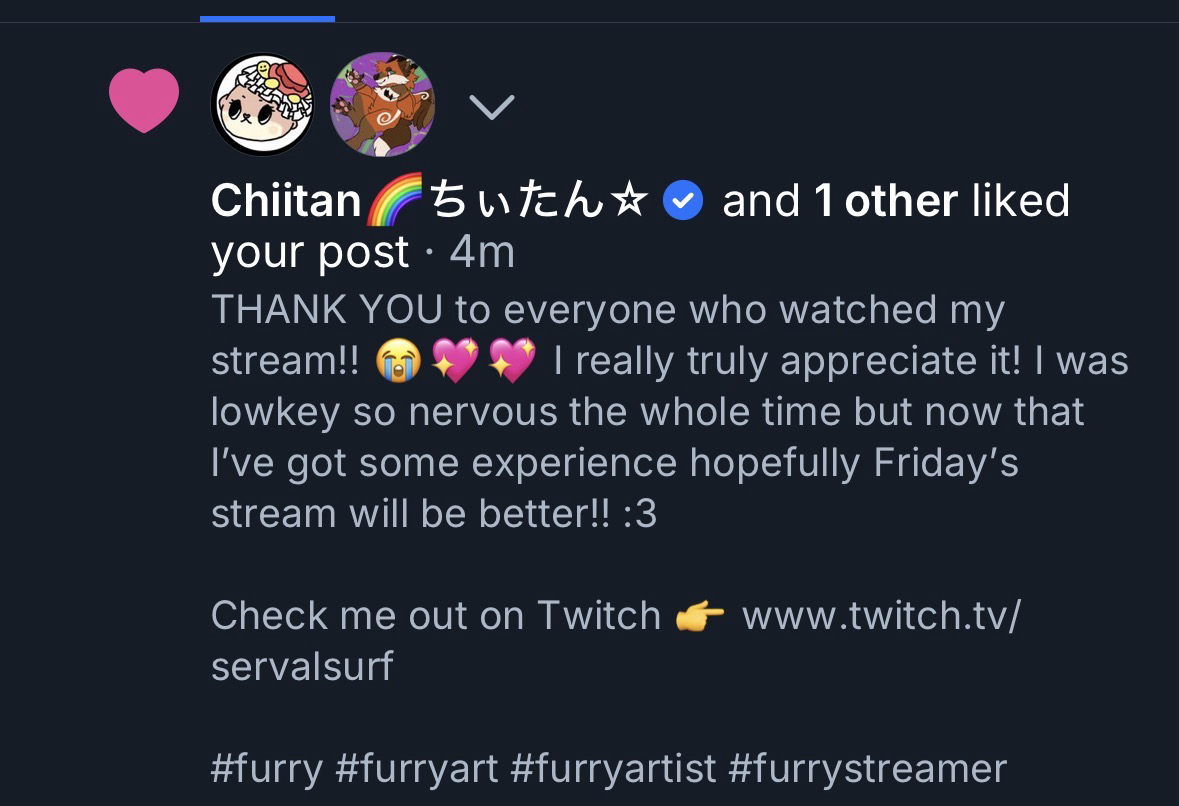Select the #furryartist hashtag
Screen dimensions: 1179x806
(612, 769)
